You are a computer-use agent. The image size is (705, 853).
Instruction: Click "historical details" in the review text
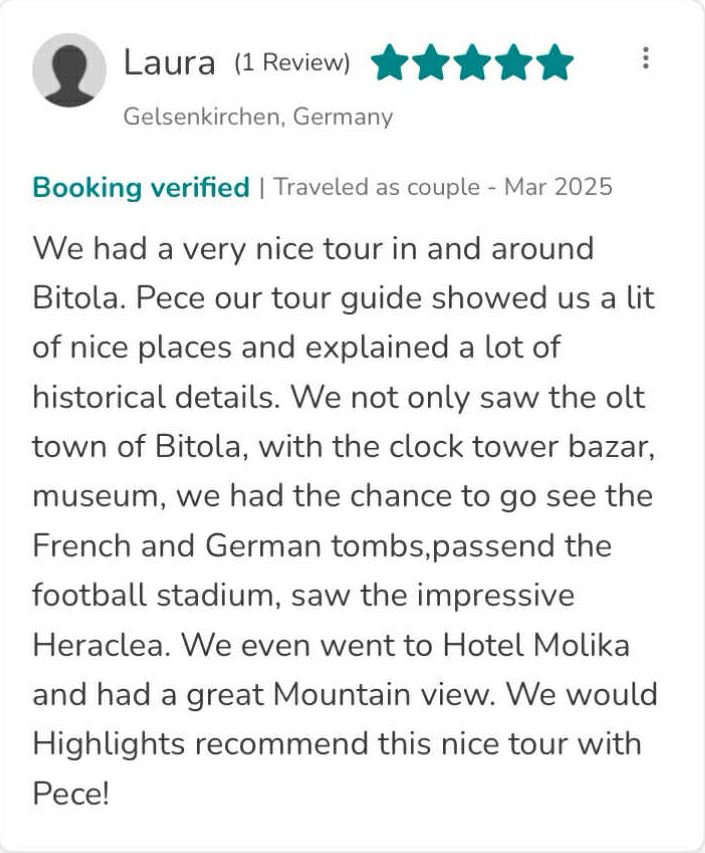click(x=153, y=397)
